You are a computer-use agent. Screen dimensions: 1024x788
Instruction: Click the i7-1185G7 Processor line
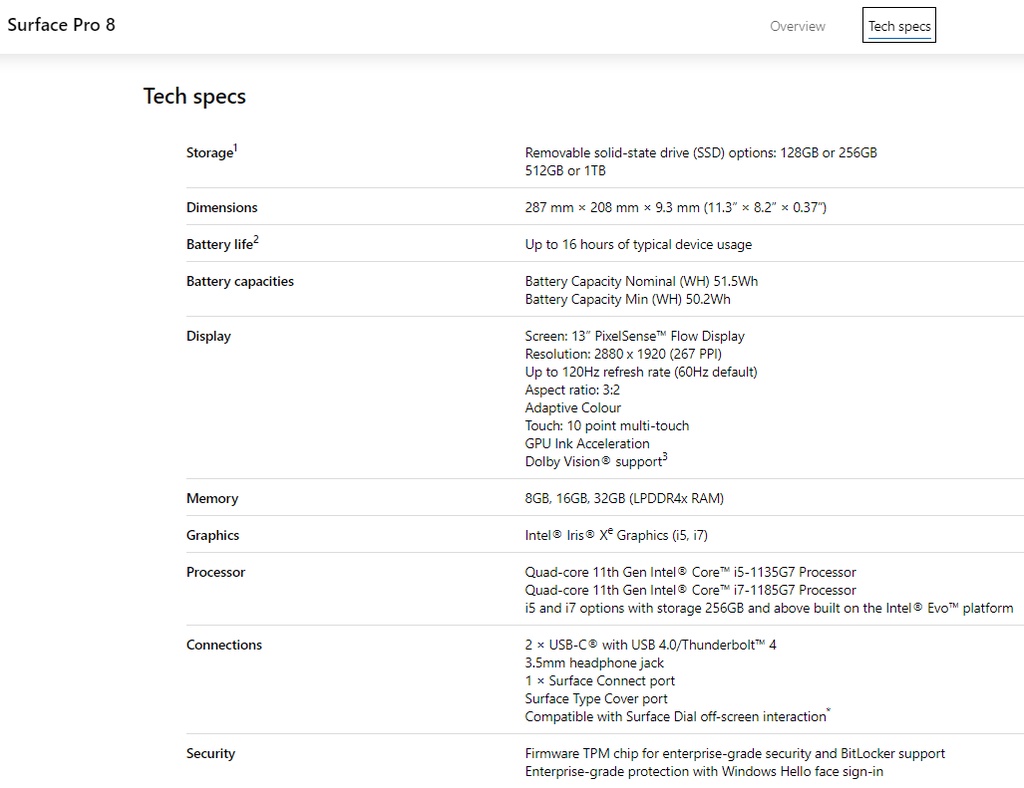[690, 590]
